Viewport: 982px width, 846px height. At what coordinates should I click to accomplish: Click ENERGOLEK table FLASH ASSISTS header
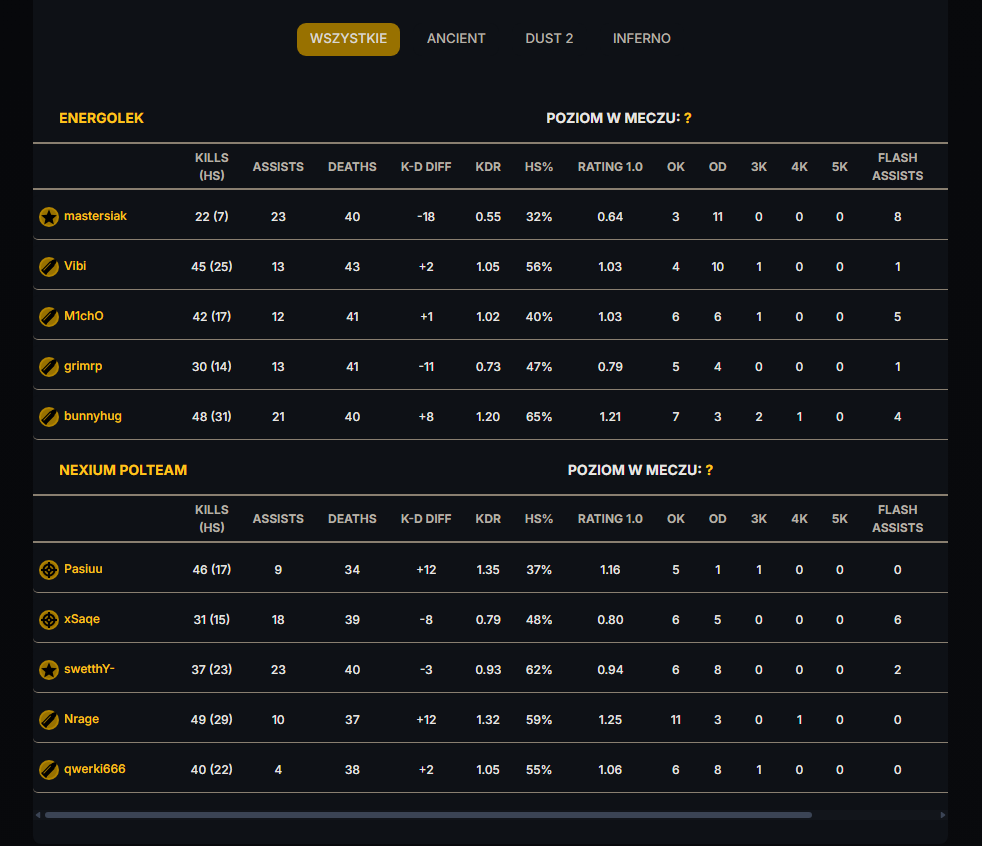[897, 167]
